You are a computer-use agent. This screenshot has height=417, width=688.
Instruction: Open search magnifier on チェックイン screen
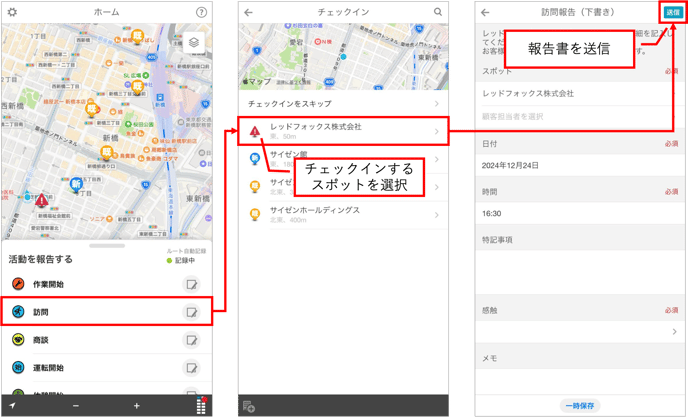point(438,12)
